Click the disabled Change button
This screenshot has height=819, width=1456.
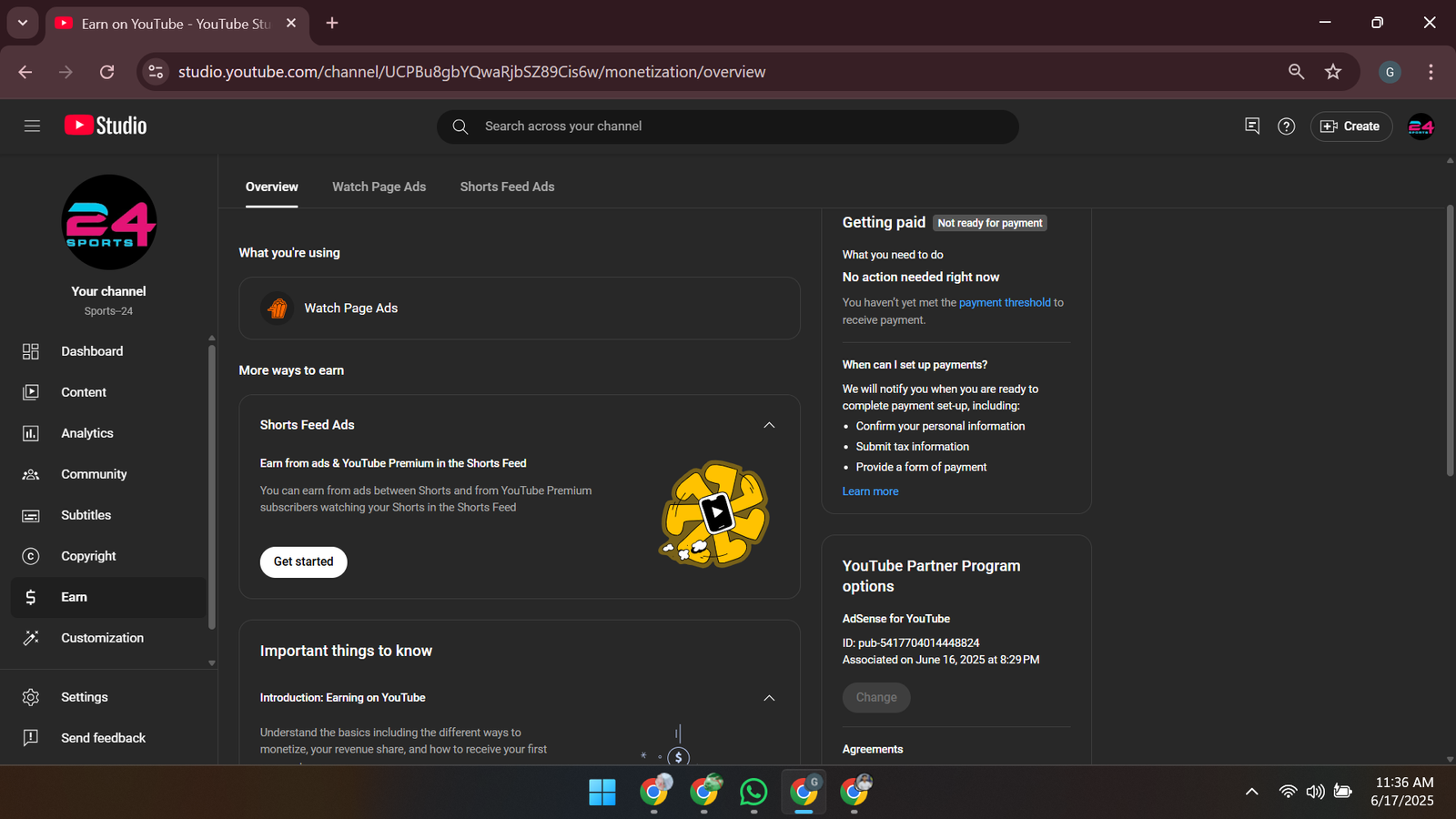pos(876,697)
